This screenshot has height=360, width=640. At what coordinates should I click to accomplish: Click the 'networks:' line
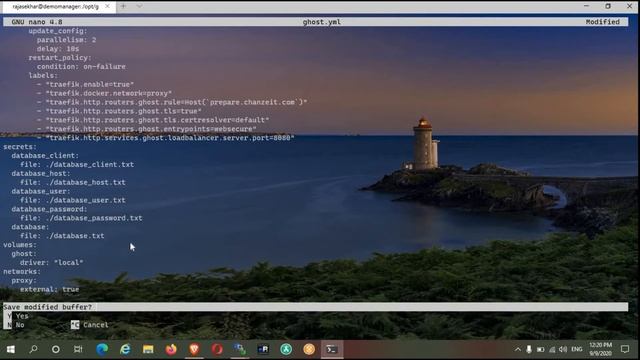[x=22, y=272]
